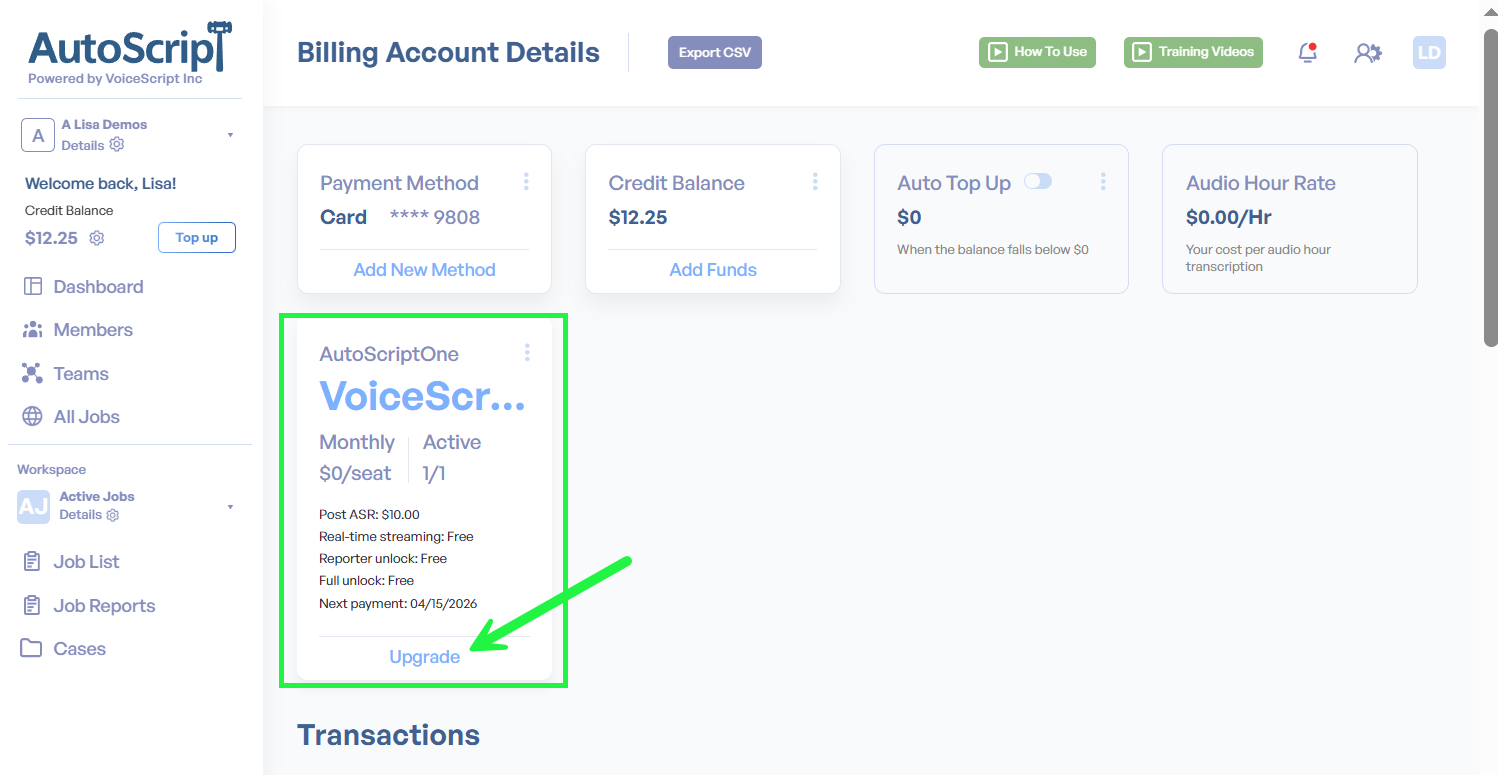Click the Upgrade link on plan card
1498x775 pixels.
click(x=425, y=657)
